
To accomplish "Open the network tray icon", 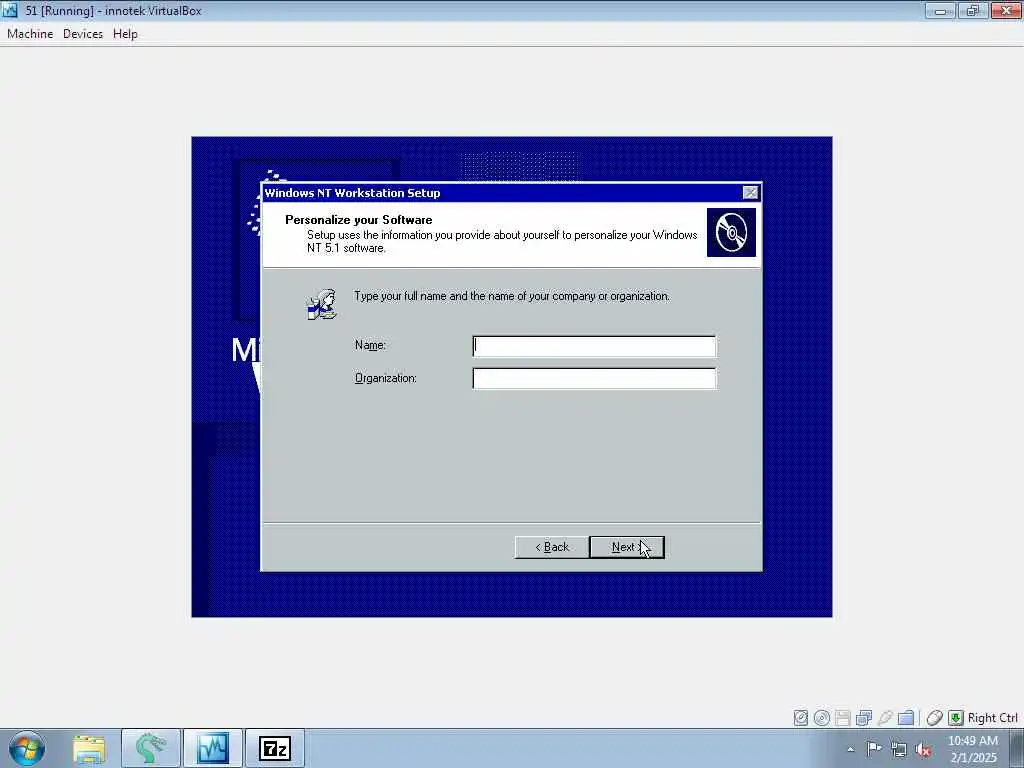I will pyautogui.click(x=899, y=749).
